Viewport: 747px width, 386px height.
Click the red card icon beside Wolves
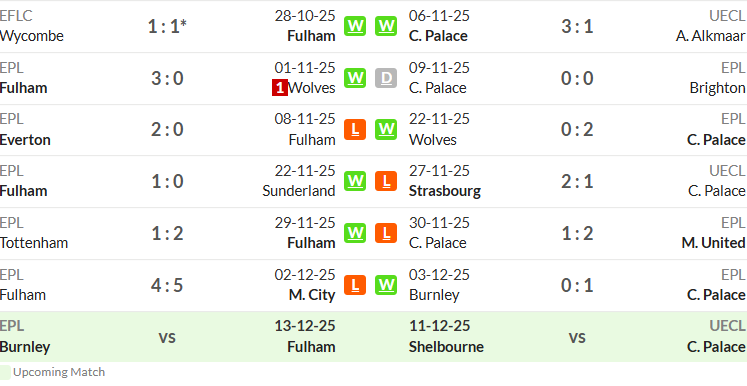click(280, 88)
